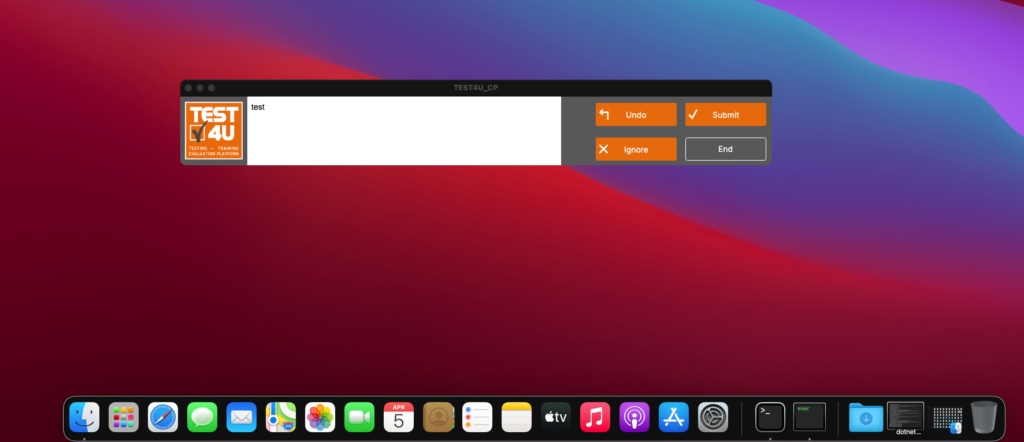Launch Maps from the dock
The image size is (1024, 442).
click(281, 417)
